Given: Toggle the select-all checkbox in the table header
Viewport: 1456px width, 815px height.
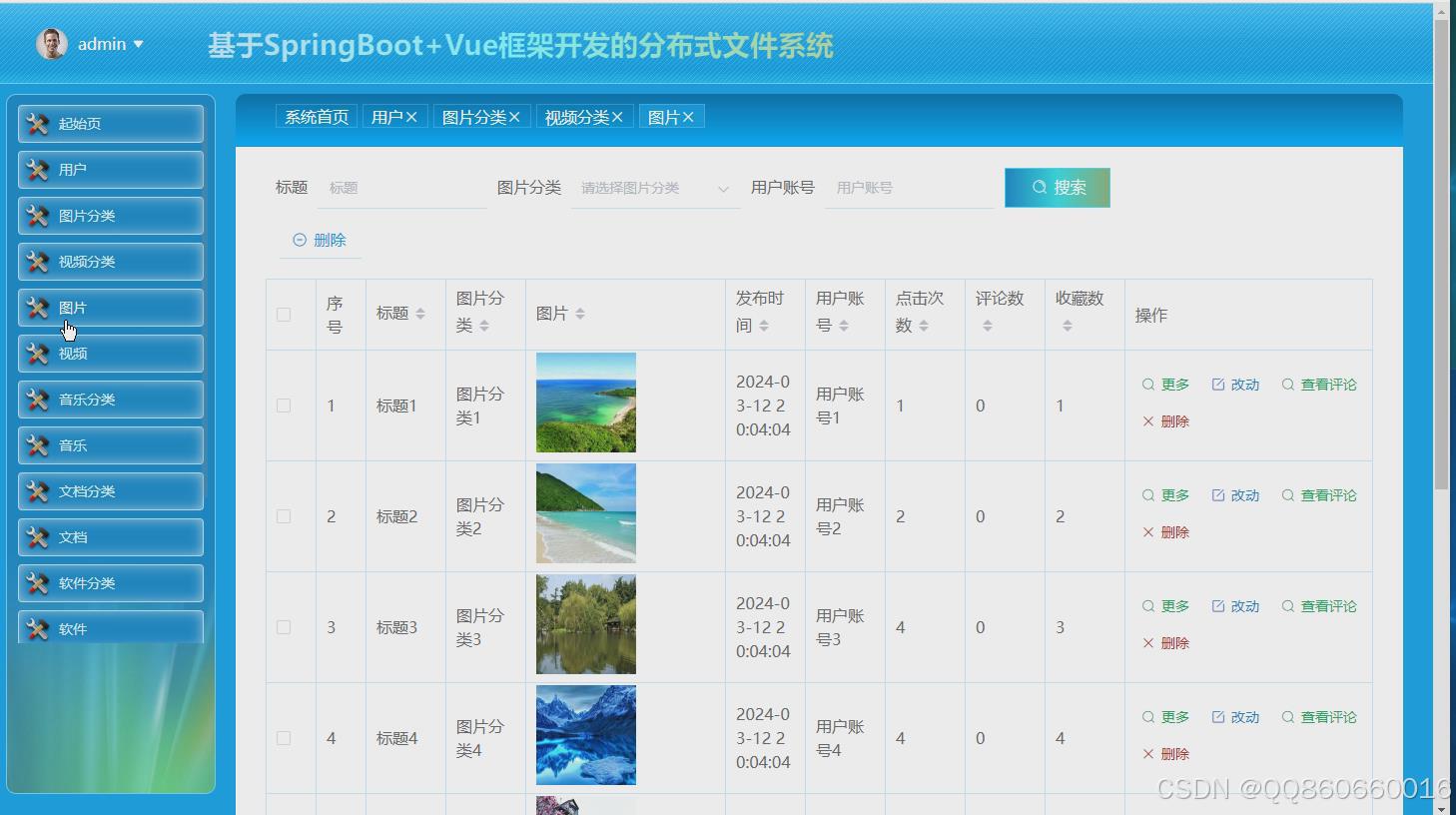Looking at the screenshot, I should pos(283,314).
